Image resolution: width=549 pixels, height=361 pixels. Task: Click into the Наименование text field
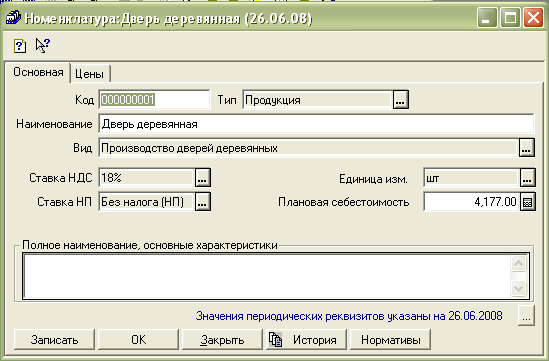[x=316, y=124]
